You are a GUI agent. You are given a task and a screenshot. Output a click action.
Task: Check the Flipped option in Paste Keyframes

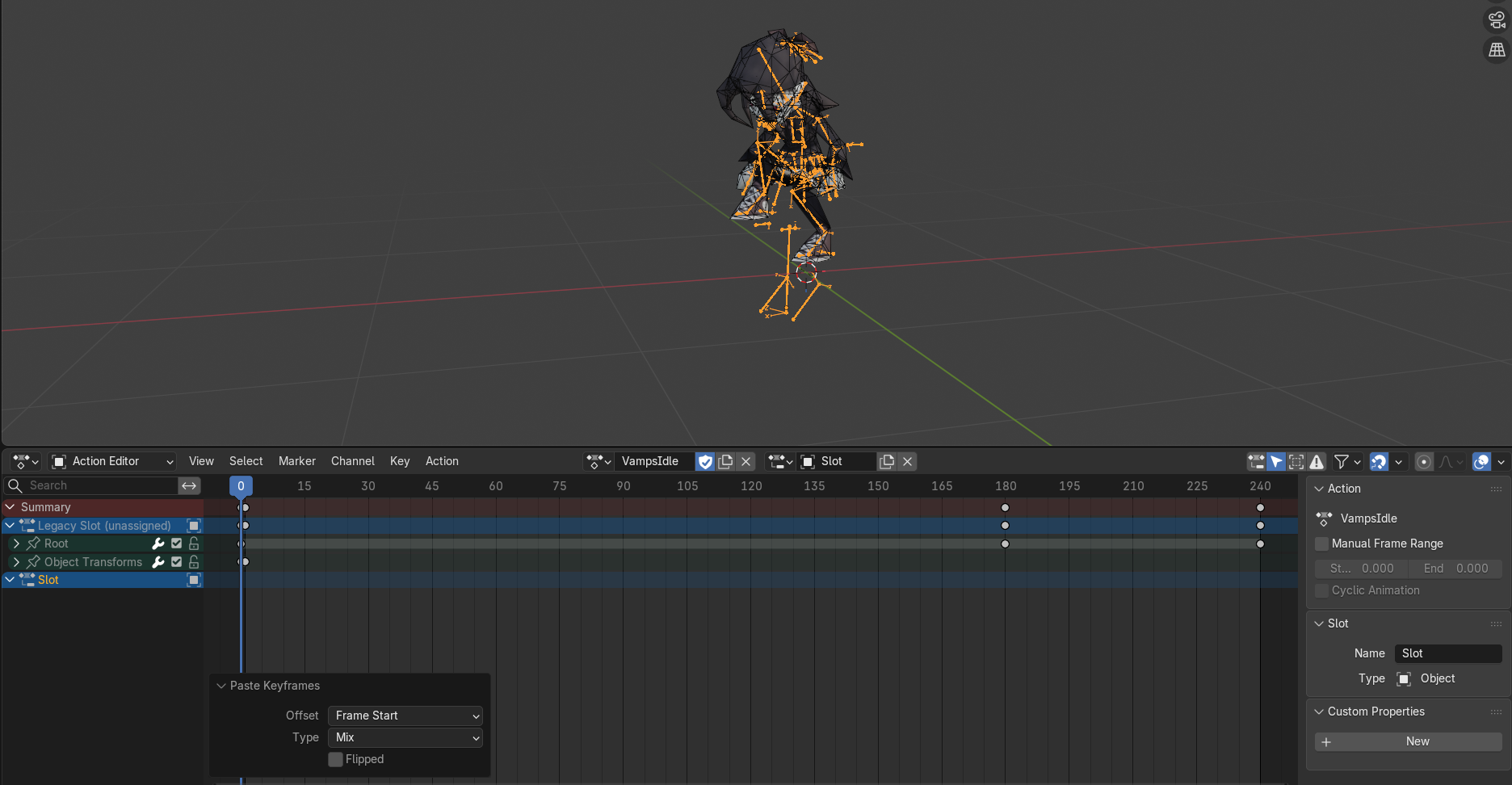pyautogui.click(x=336, y=760)
